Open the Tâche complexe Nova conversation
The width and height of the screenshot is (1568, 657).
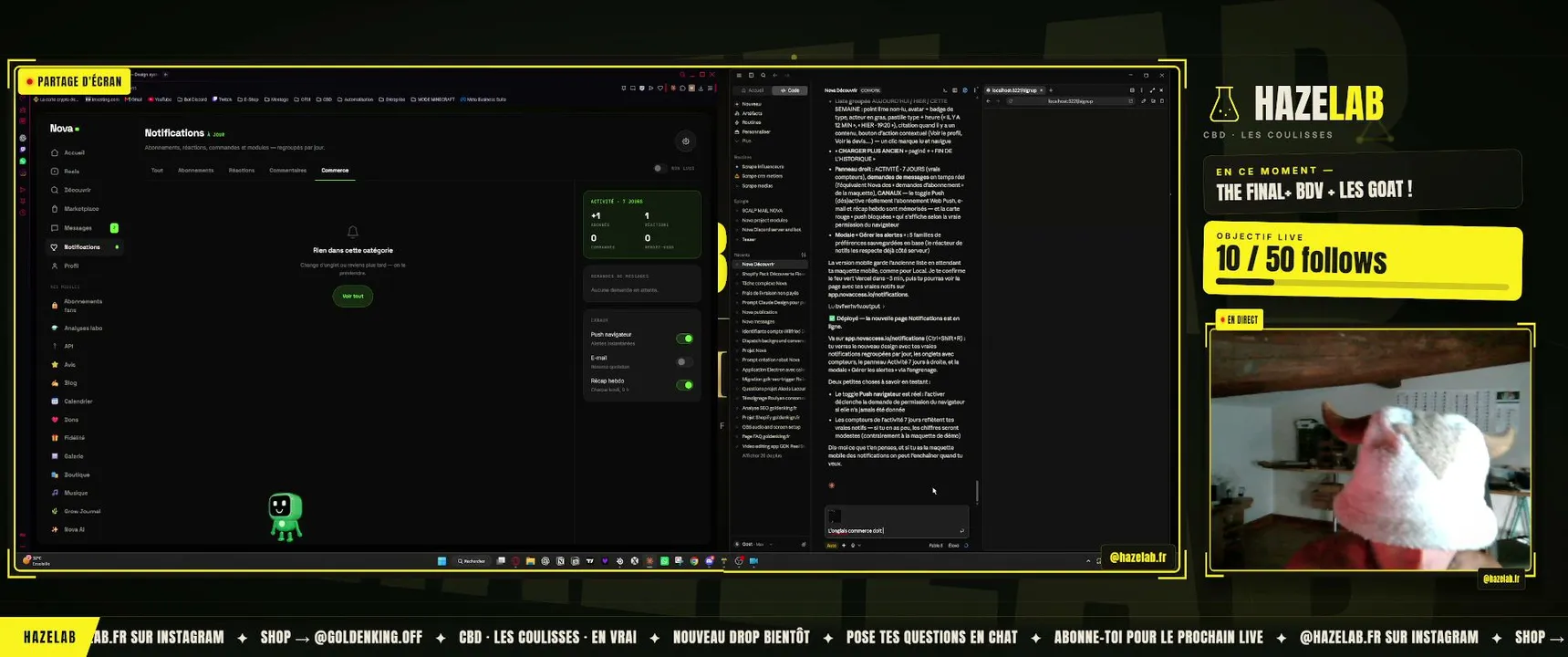tap(771, 284)
